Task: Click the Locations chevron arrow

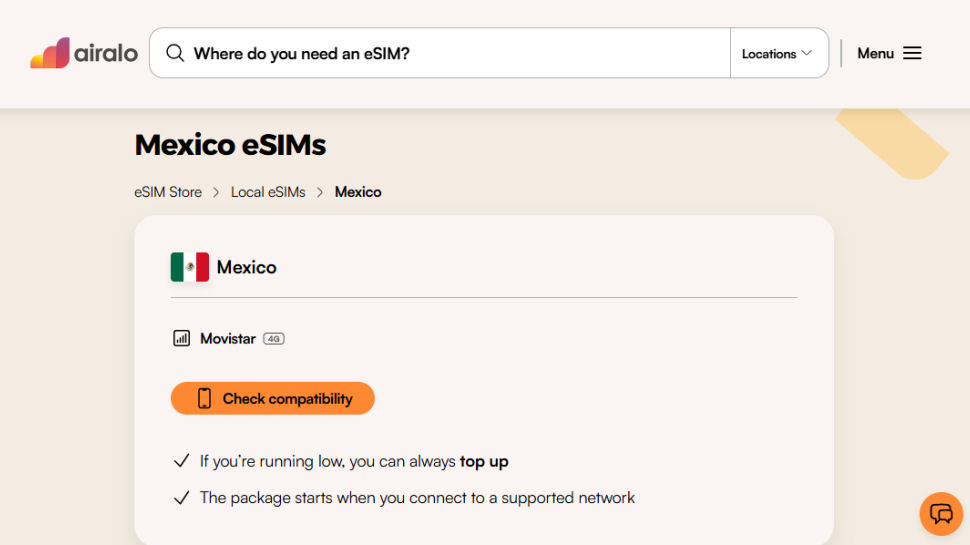Action: [x=807, y=53]
